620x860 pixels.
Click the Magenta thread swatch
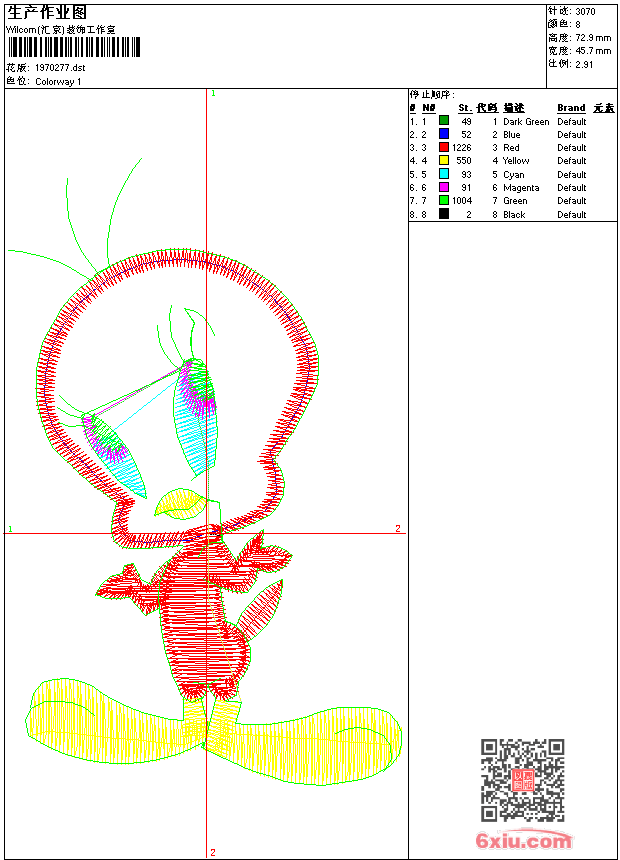(444, 187)
